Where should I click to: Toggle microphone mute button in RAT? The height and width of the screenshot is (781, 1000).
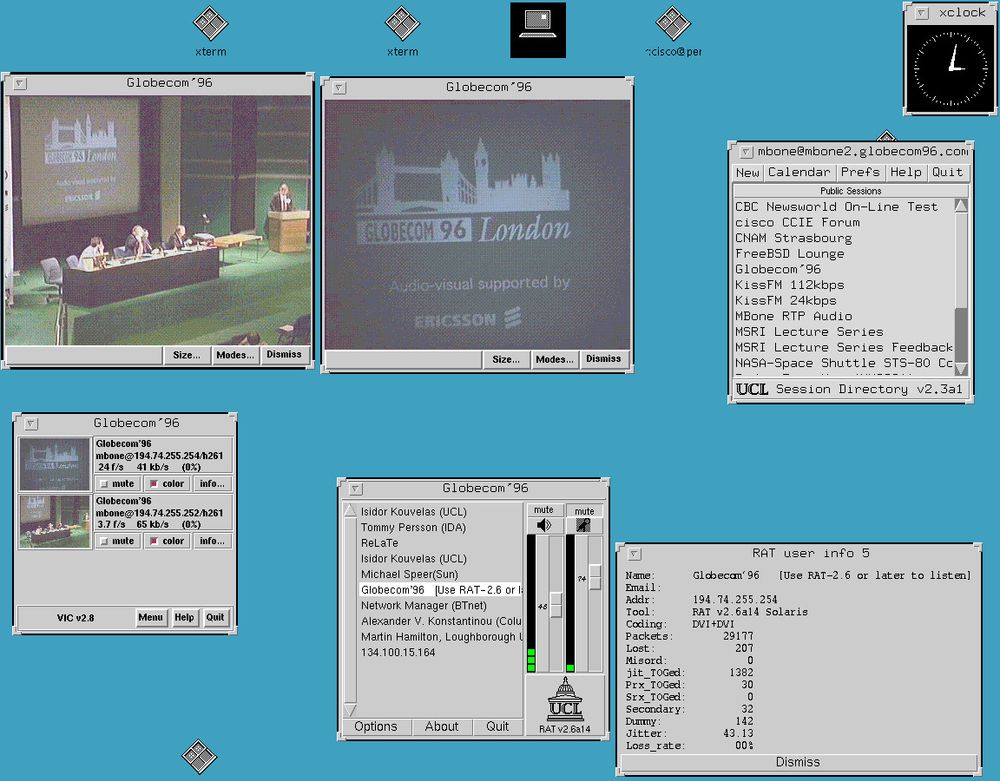(584, 511)
